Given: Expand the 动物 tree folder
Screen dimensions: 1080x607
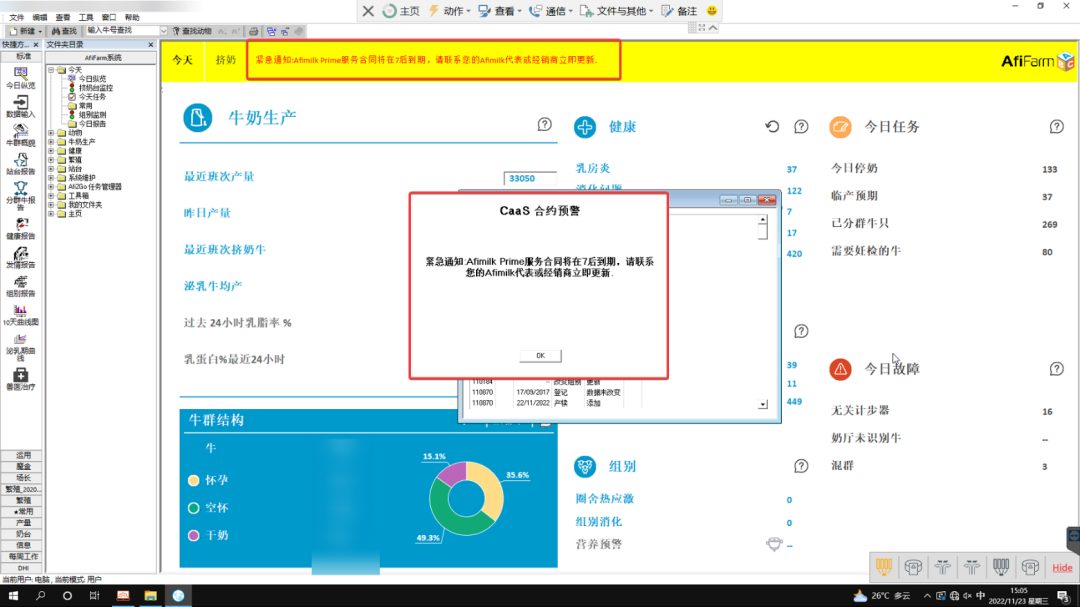Looking at the screenshot, I should pyautogui.click(x=51, y=133).
